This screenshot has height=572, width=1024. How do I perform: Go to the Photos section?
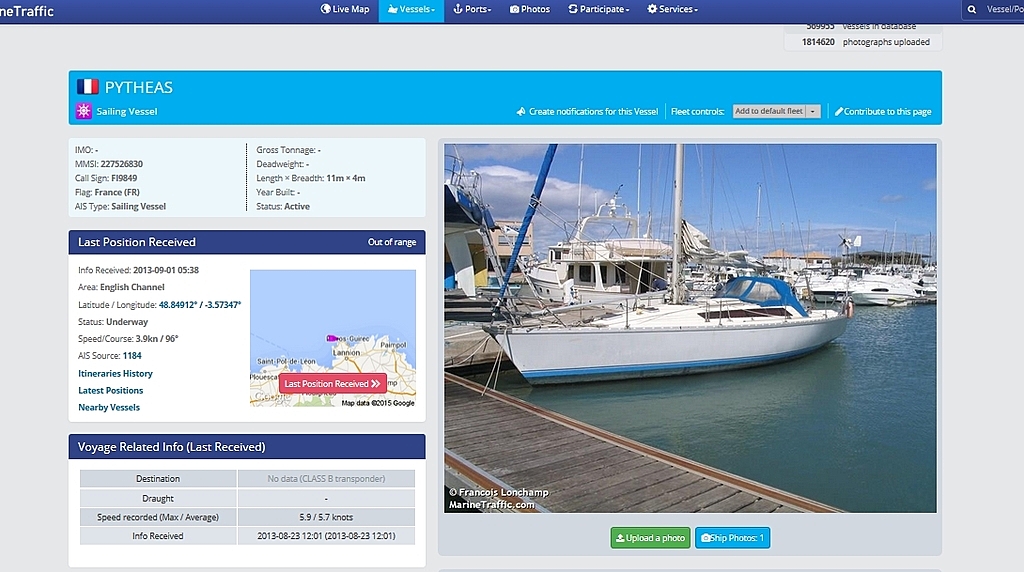point(530,9)
